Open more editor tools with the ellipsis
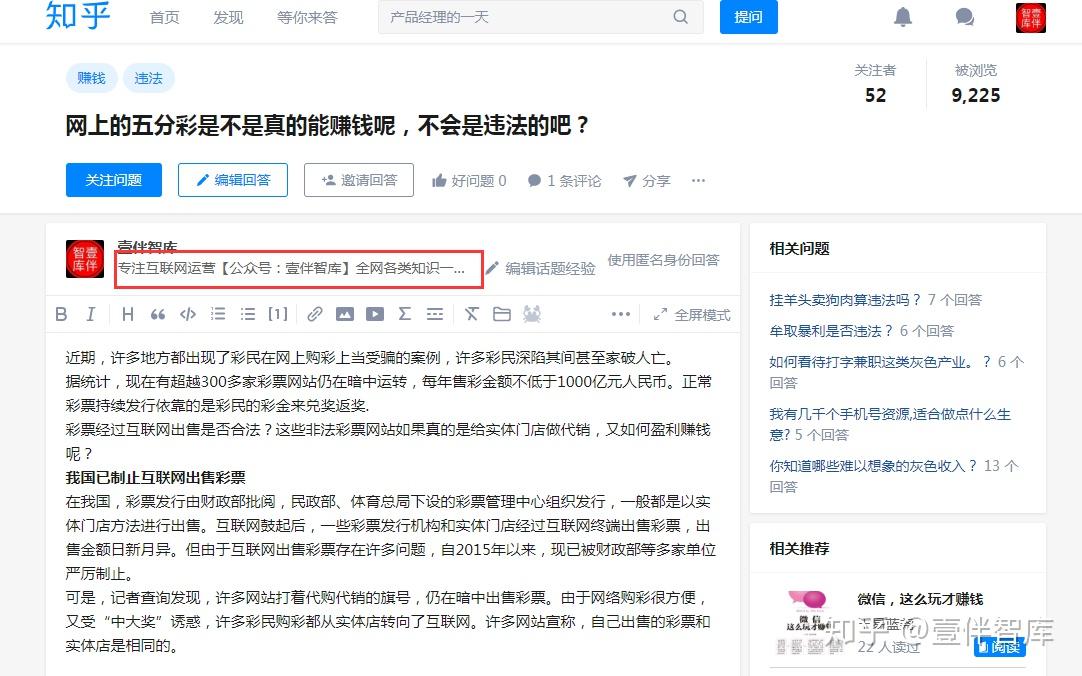 [x=621, y=313]
